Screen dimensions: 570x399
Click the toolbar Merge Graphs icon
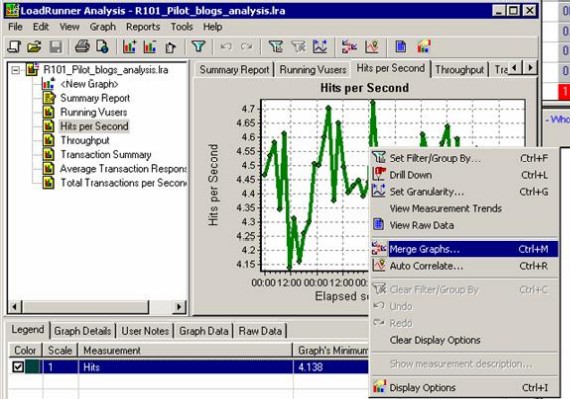click(x=349, y=47)
